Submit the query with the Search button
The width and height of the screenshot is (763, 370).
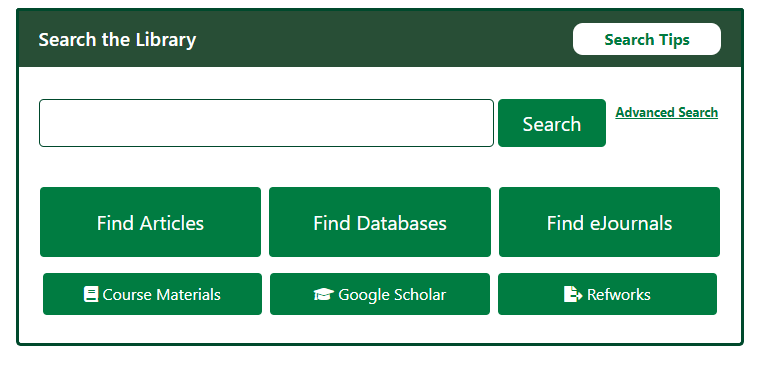(552, 123)
